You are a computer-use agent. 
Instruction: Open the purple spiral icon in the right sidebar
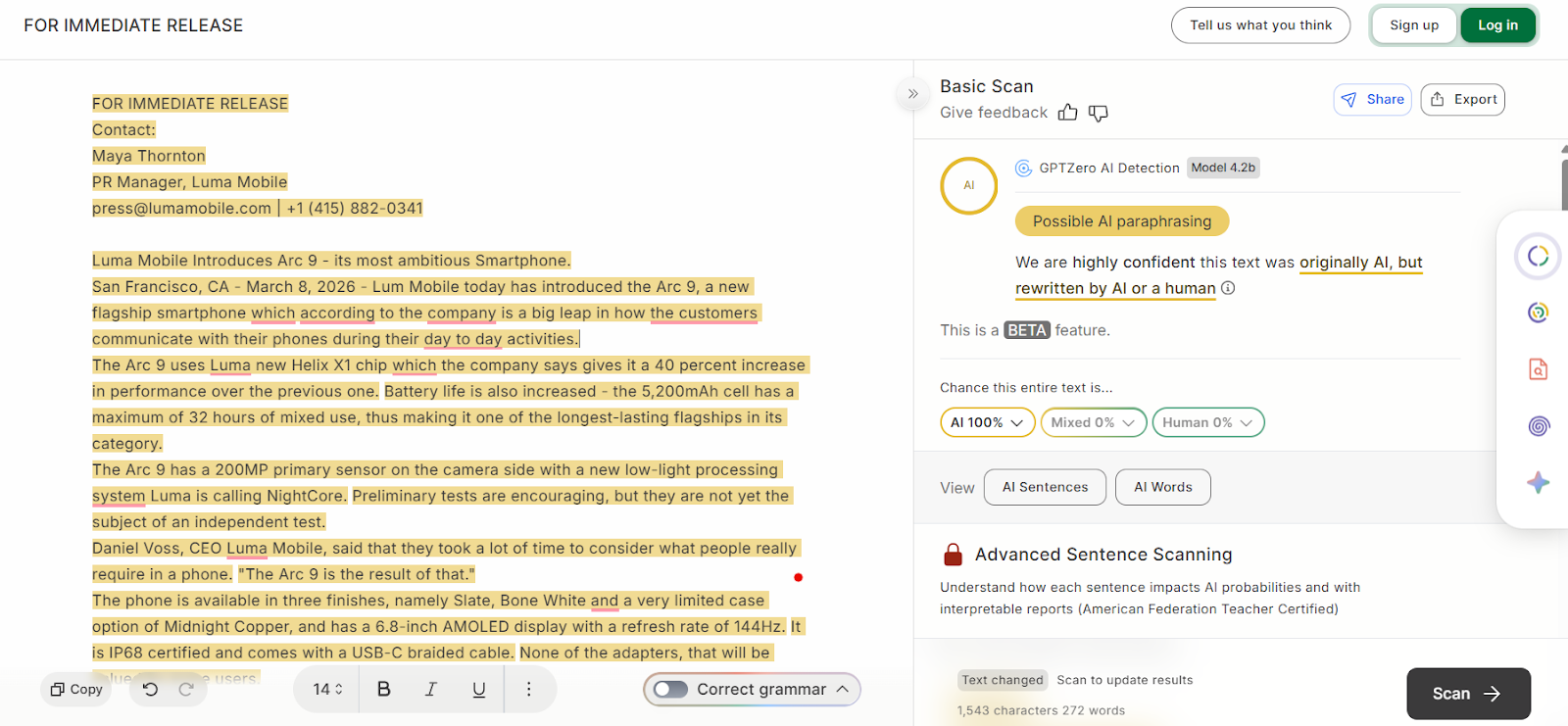(x=1538, y=426)
